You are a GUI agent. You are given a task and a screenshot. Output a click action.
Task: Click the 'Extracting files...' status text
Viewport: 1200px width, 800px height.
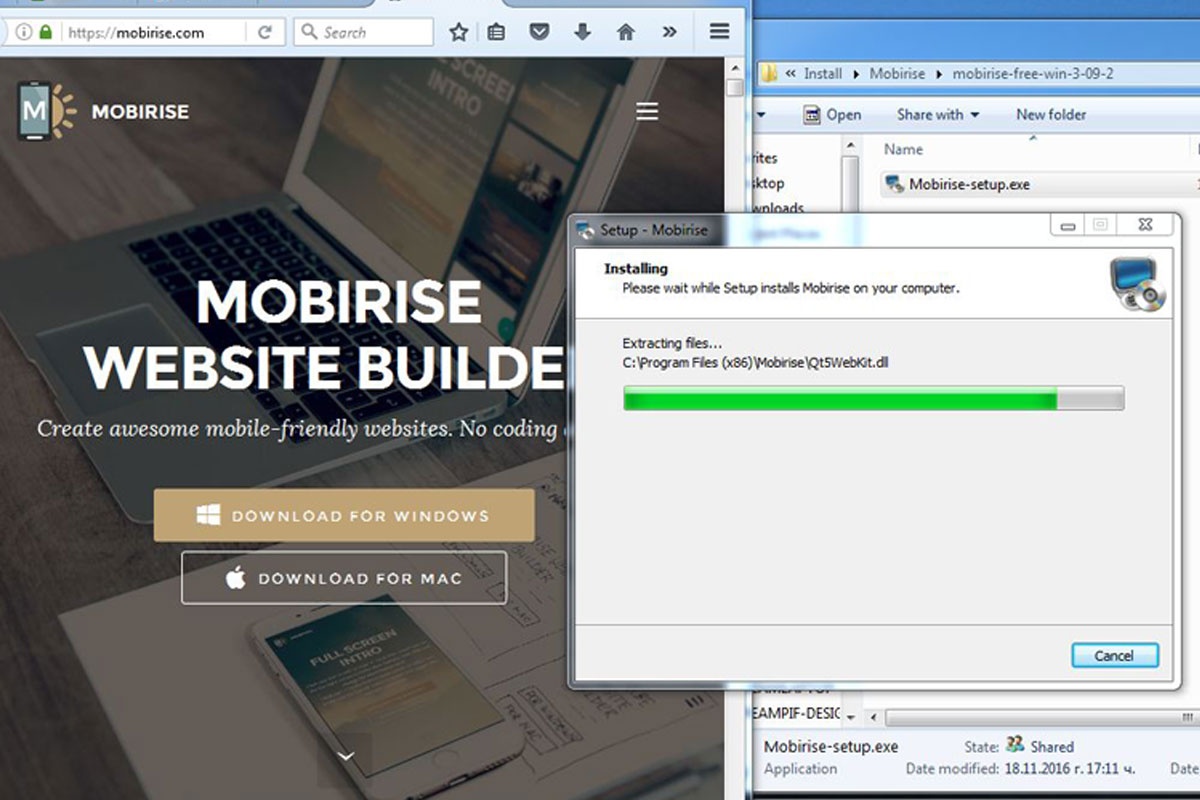(x=672, y=343)
